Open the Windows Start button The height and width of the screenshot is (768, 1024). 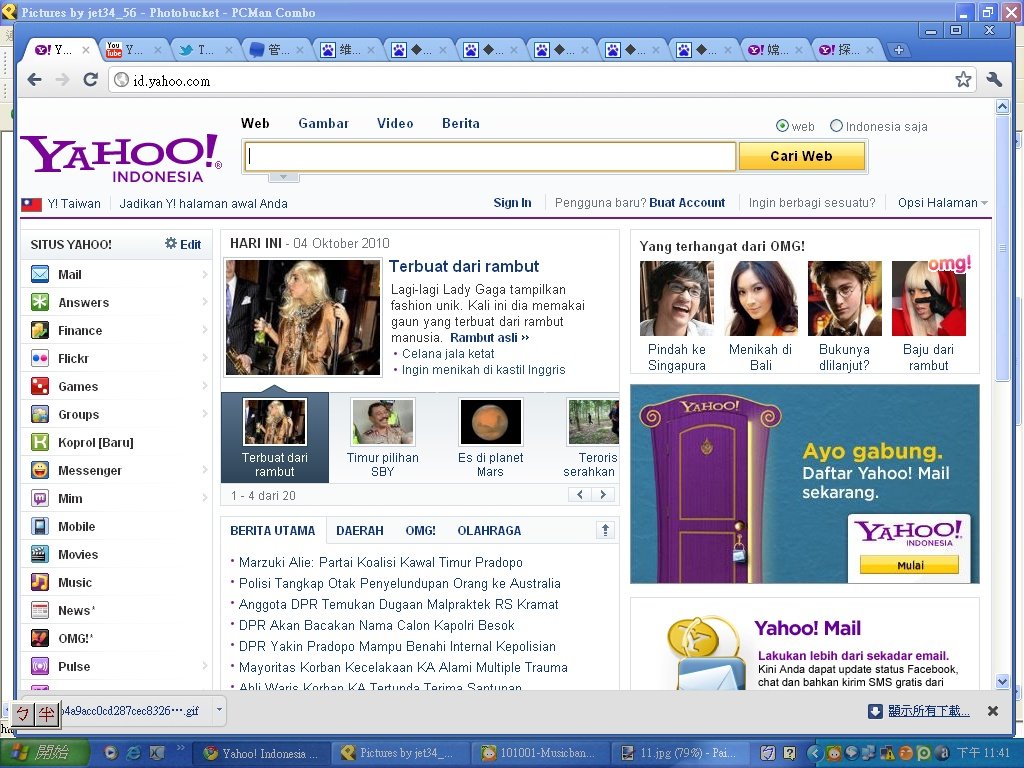[43, 753]
